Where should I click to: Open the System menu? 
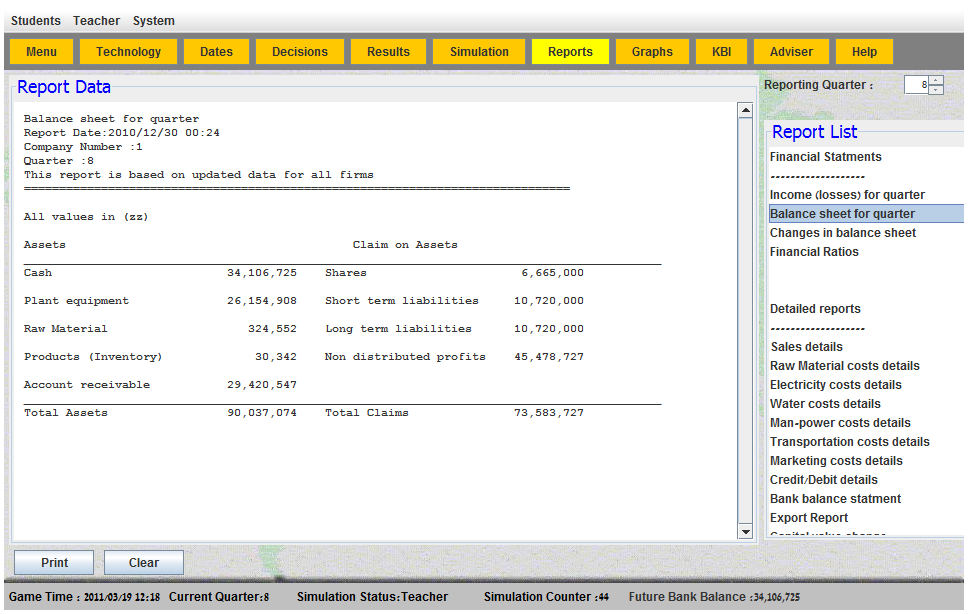(154, 21)
